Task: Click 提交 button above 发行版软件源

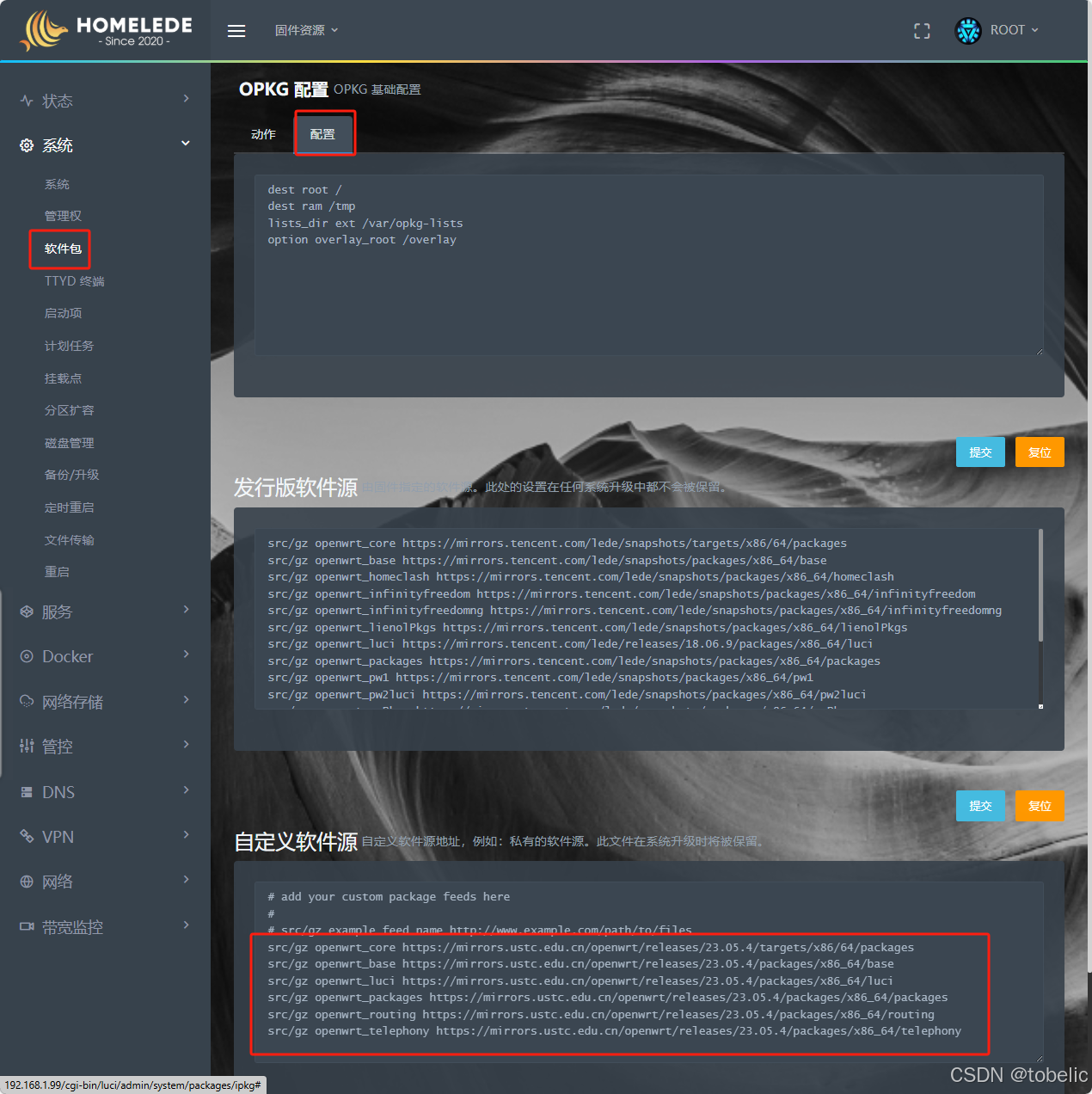Action: tap(980, 452)
